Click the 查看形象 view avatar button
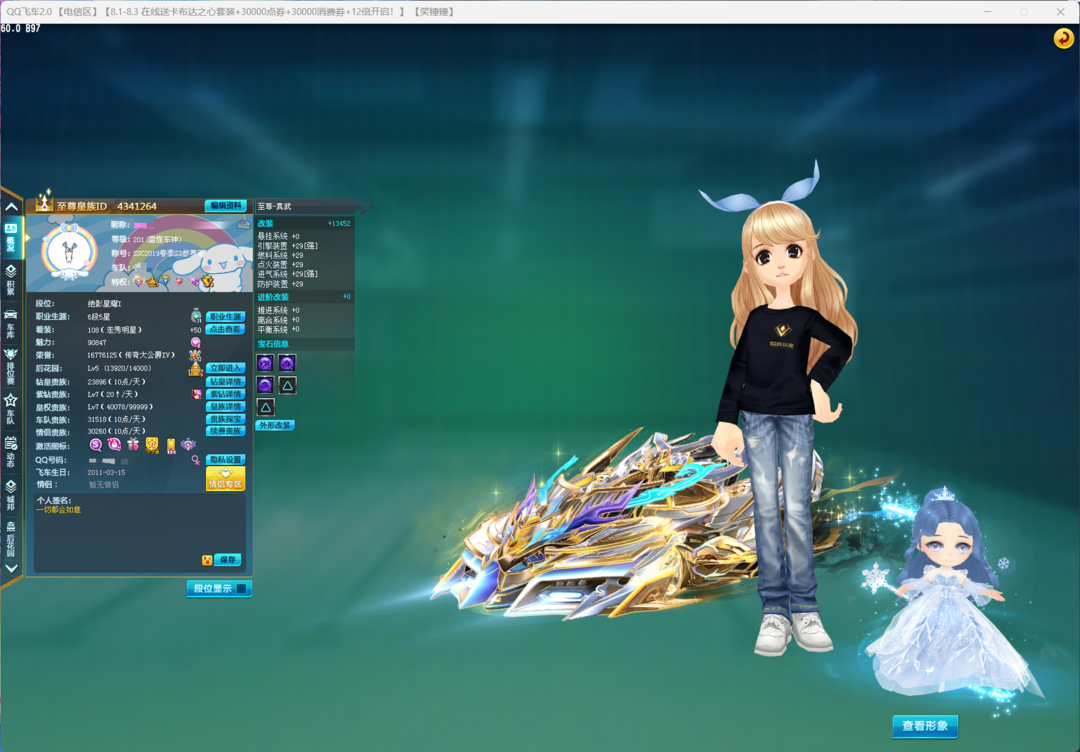1080x752 pixels. [x=925, y=726]
